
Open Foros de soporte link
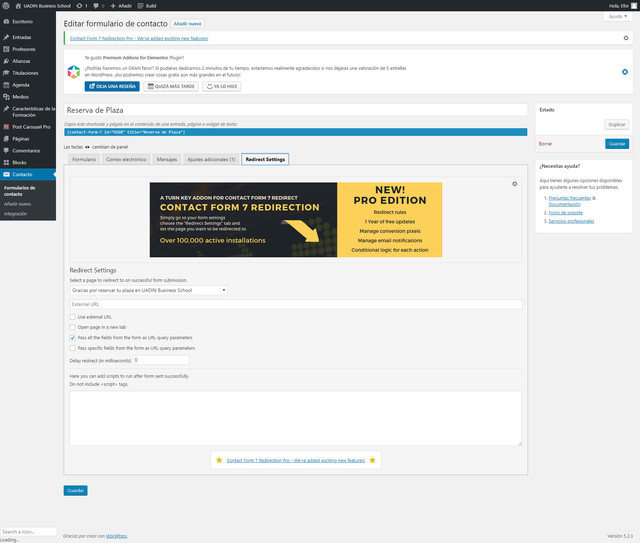pos(565,213)
